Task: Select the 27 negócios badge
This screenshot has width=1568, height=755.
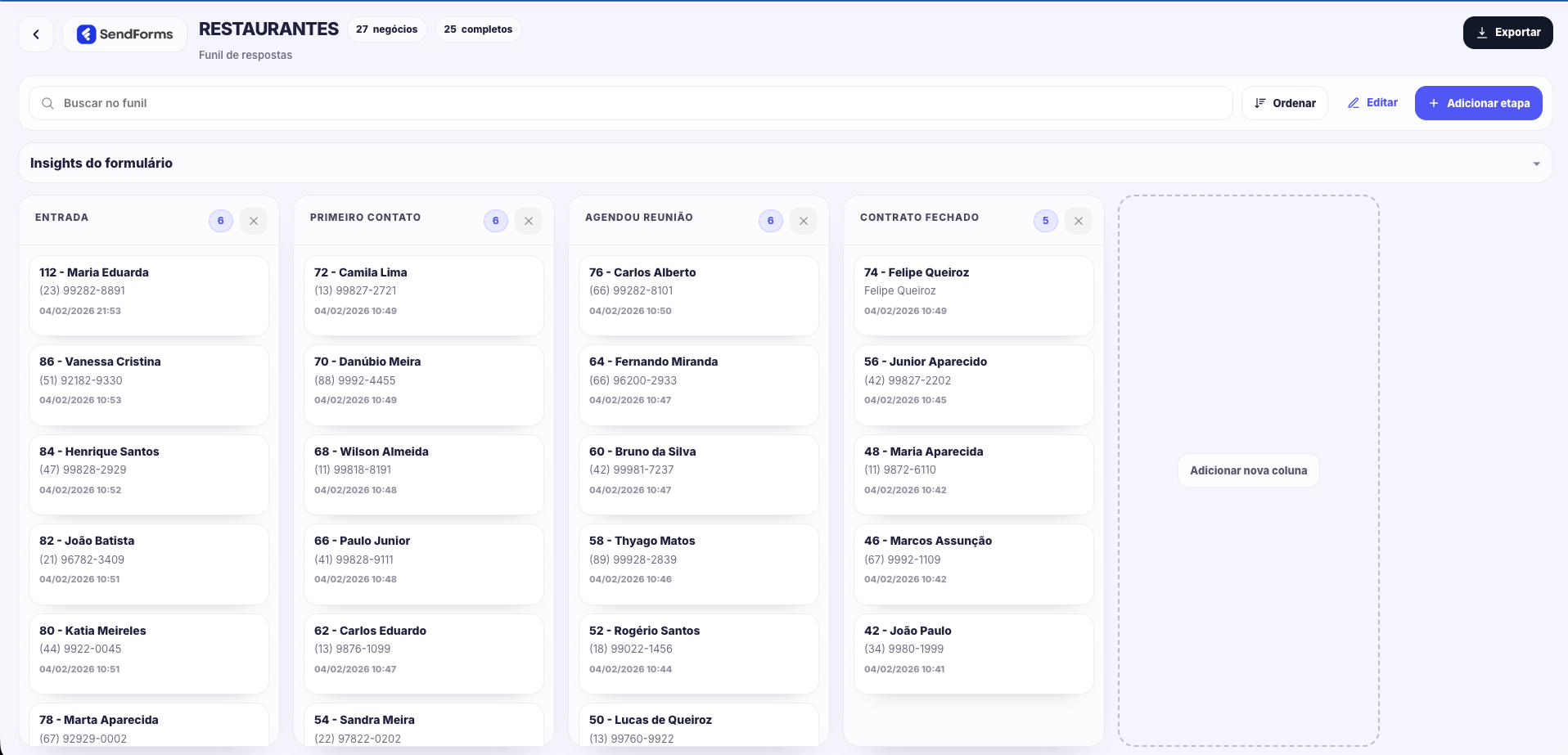Action: coord(387,29)
